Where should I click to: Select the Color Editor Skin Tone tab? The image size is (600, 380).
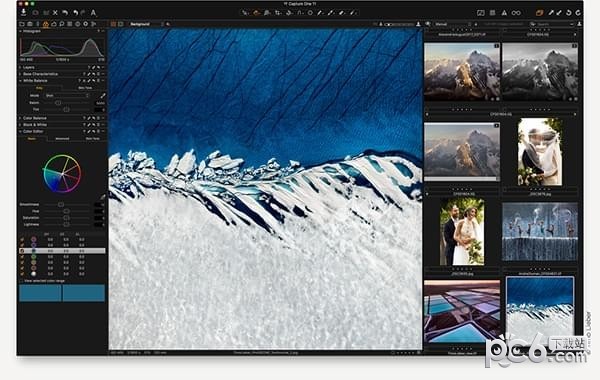point(92,139)
